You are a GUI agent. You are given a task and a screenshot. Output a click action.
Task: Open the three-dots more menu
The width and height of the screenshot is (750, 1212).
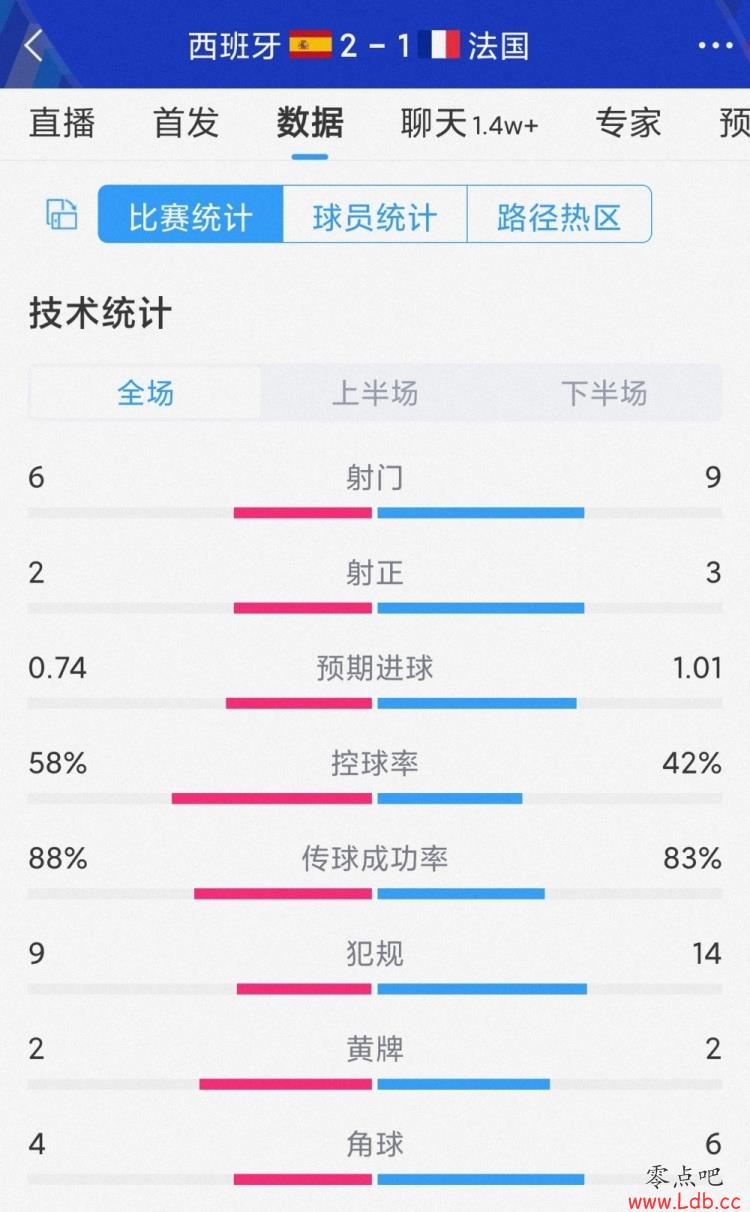715,46
